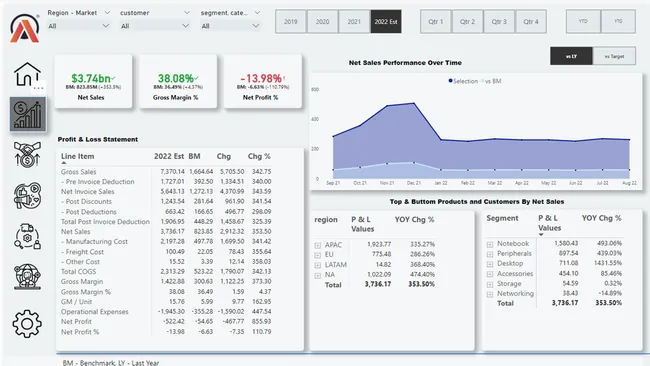
Task: Open the Finance view chart icon
Action: click(x=28, y=114)
